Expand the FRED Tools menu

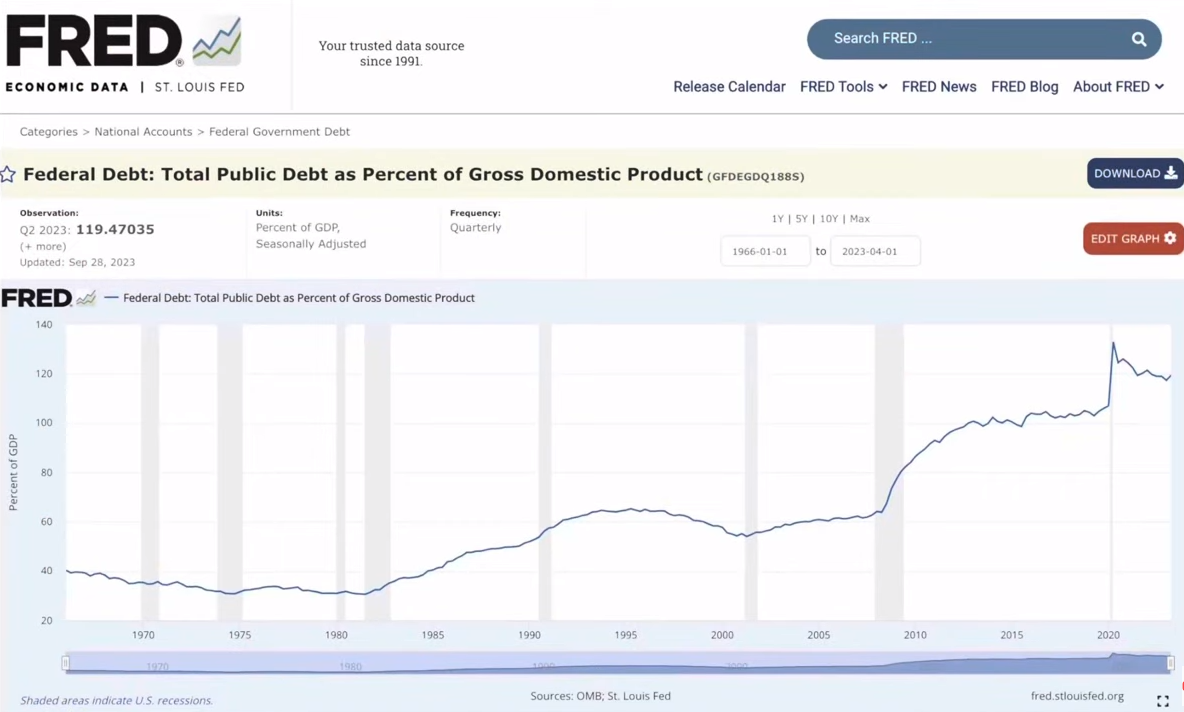coord(843,87)
